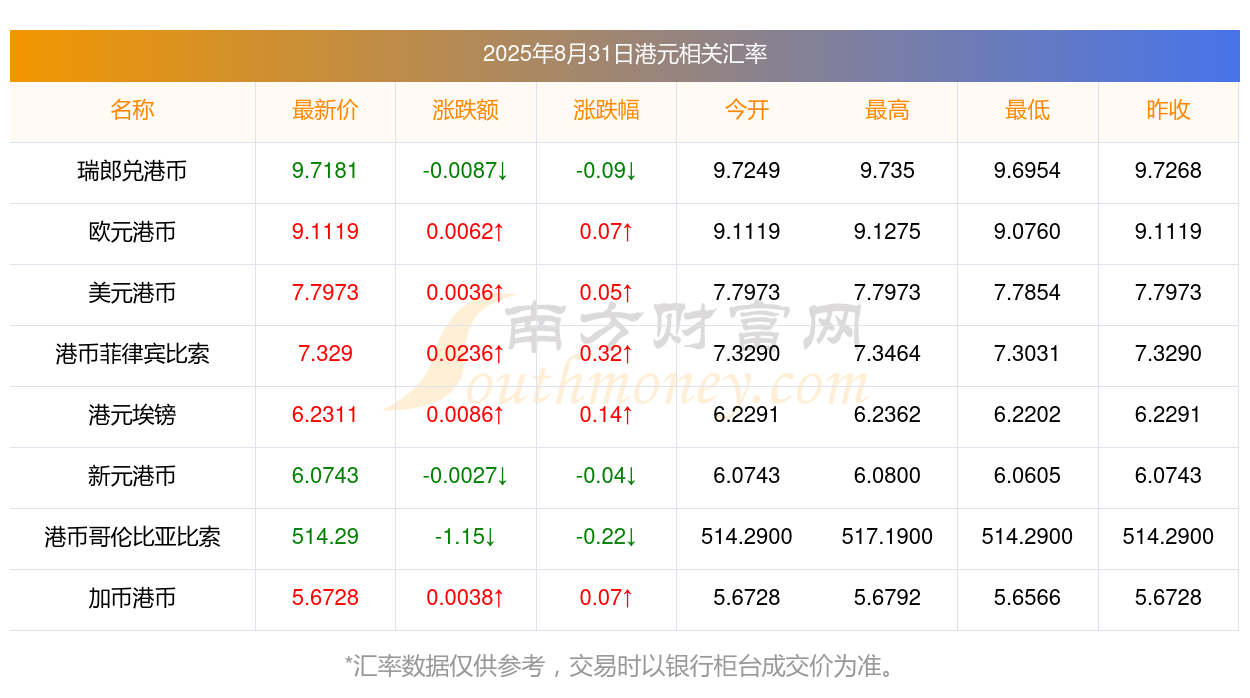Screen dimensions: 1250x698
Task: Select change amount 0.0036↑ for 美元港币
Action: click(x=466, y=293)
